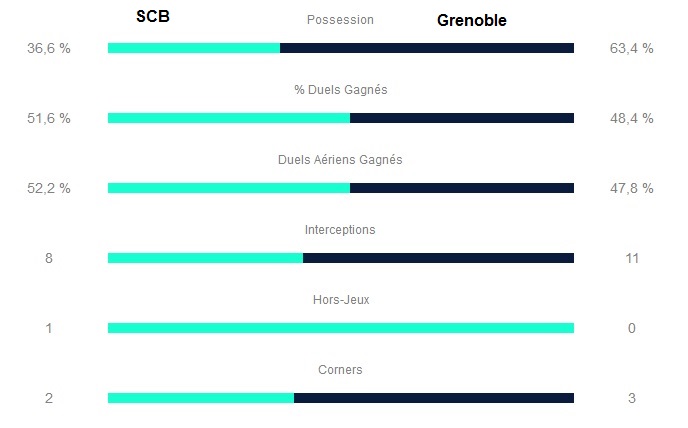Screen dimensions: 688x428
Task: Click the 51,6 % duels won value
Action: (48, 118)
